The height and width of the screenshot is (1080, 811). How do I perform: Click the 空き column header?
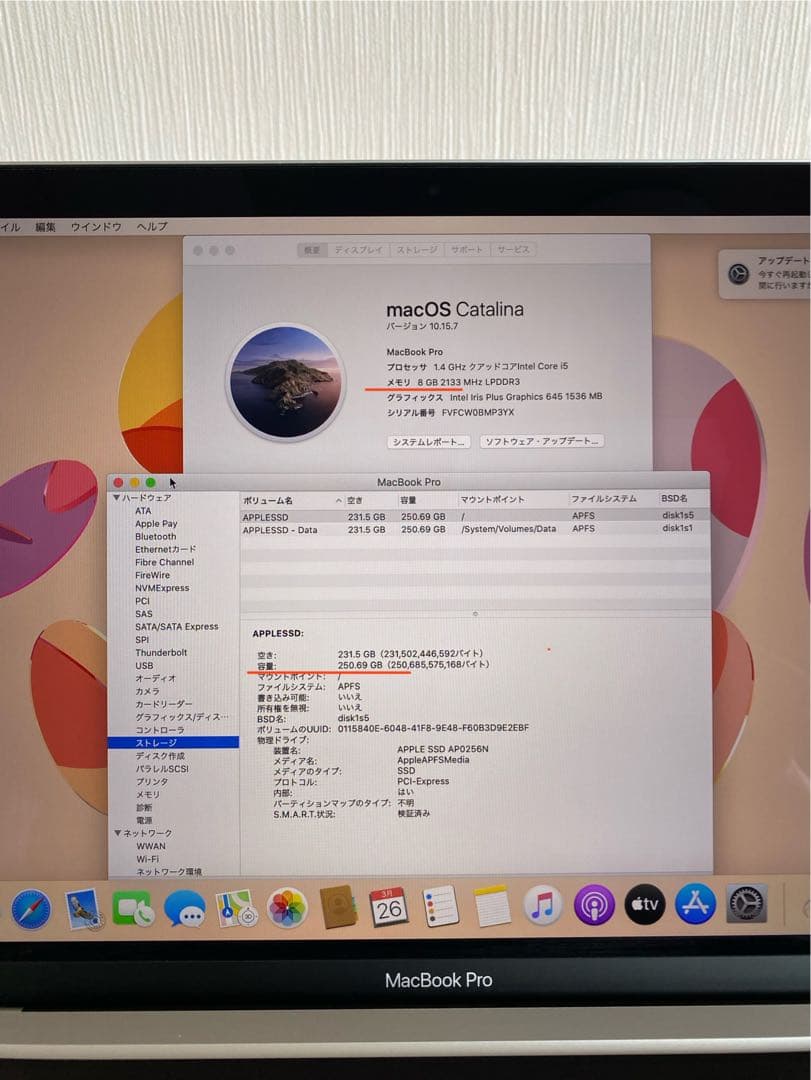pyautogui.click(x=354, y=501)
